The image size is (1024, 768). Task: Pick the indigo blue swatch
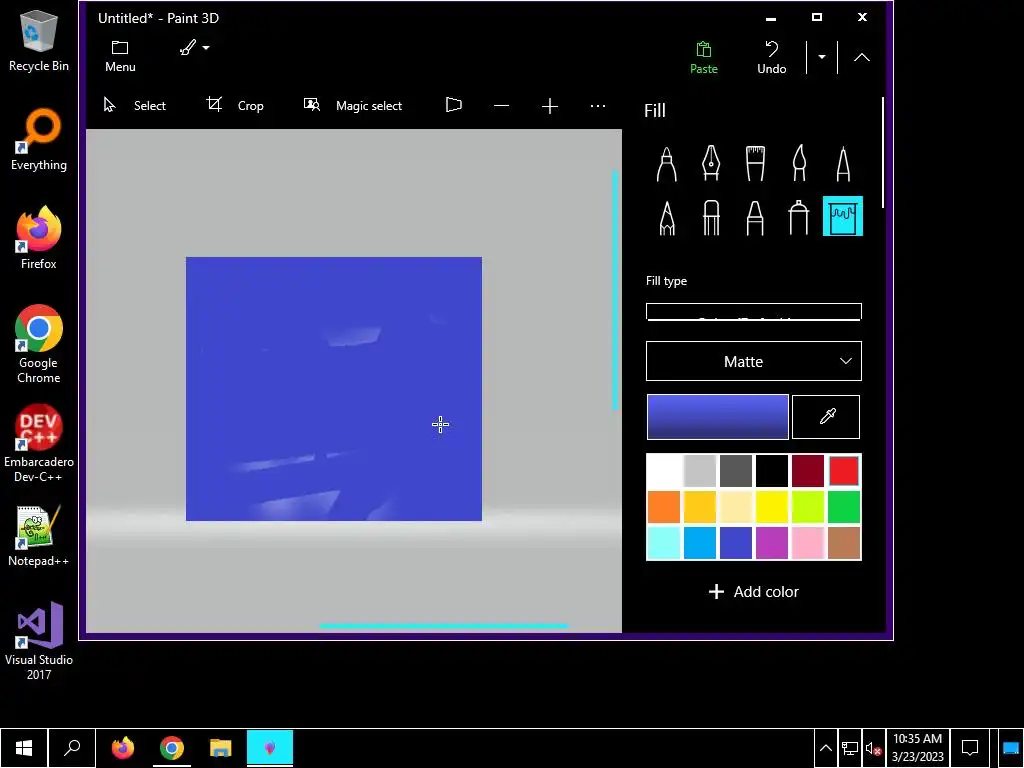point(736,543)
